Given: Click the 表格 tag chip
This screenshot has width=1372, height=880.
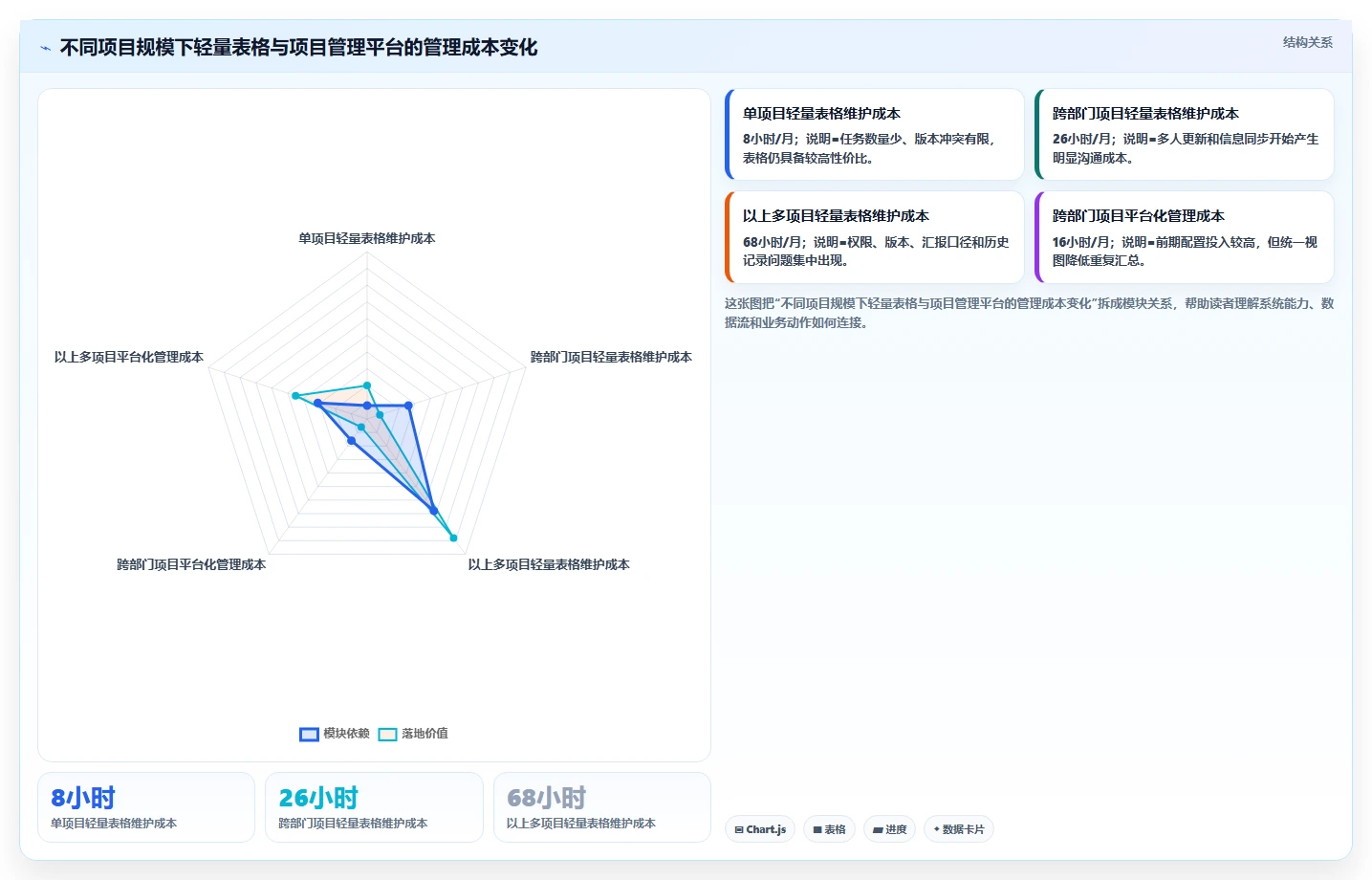Looking at the screenshot, I should pos(829,829).
